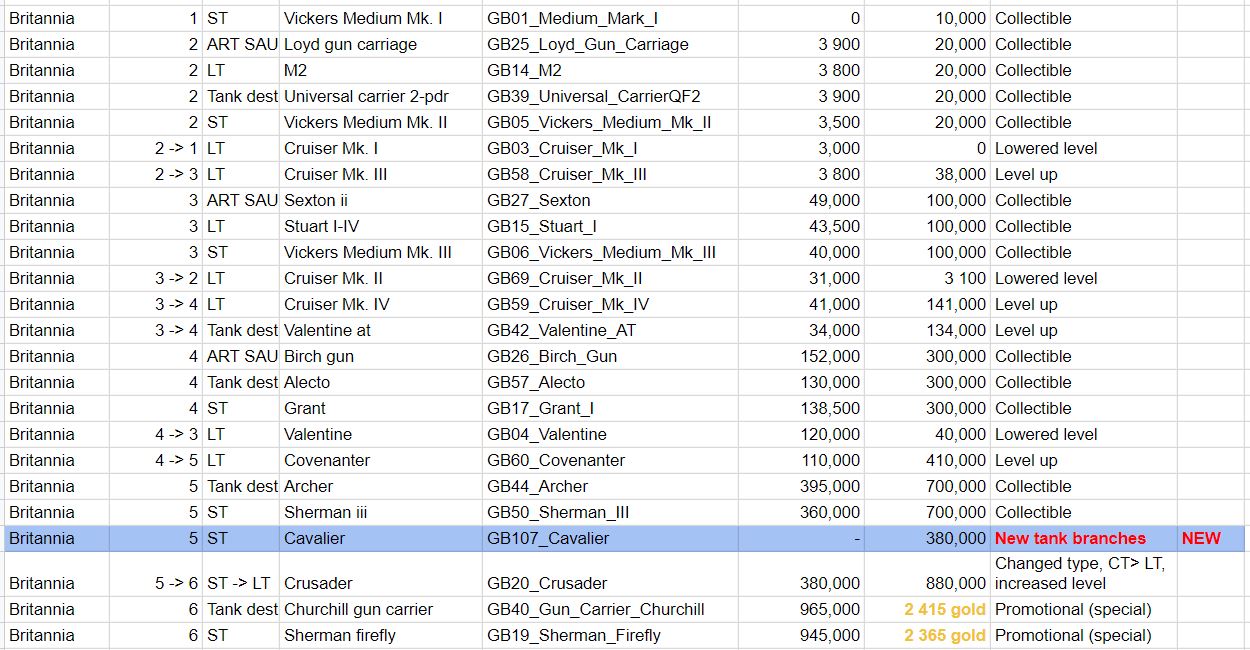
Task: Select the Grant name cell
Action: [x=380, y=408]
